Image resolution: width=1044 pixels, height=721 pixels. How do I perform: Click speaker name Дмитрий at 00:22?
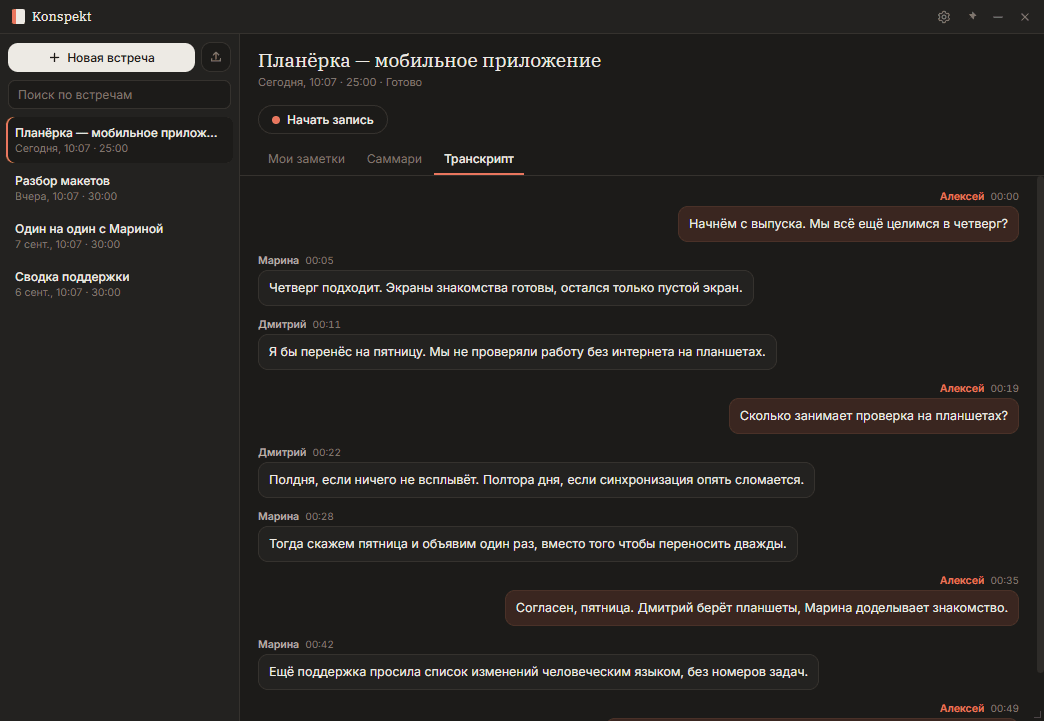(282, 452)
